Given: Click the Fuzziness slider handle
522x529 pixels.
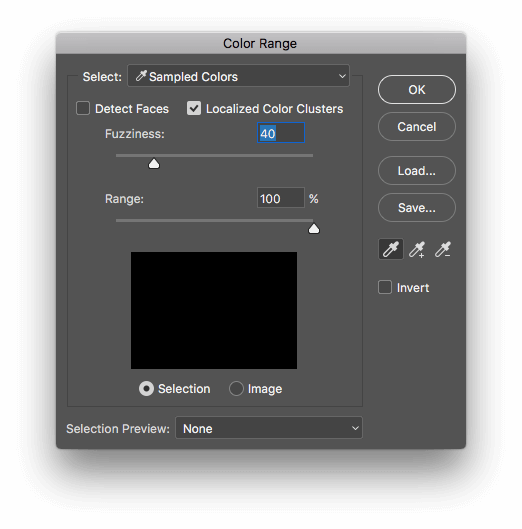Looking at the screenshot, I should (154, 164).
